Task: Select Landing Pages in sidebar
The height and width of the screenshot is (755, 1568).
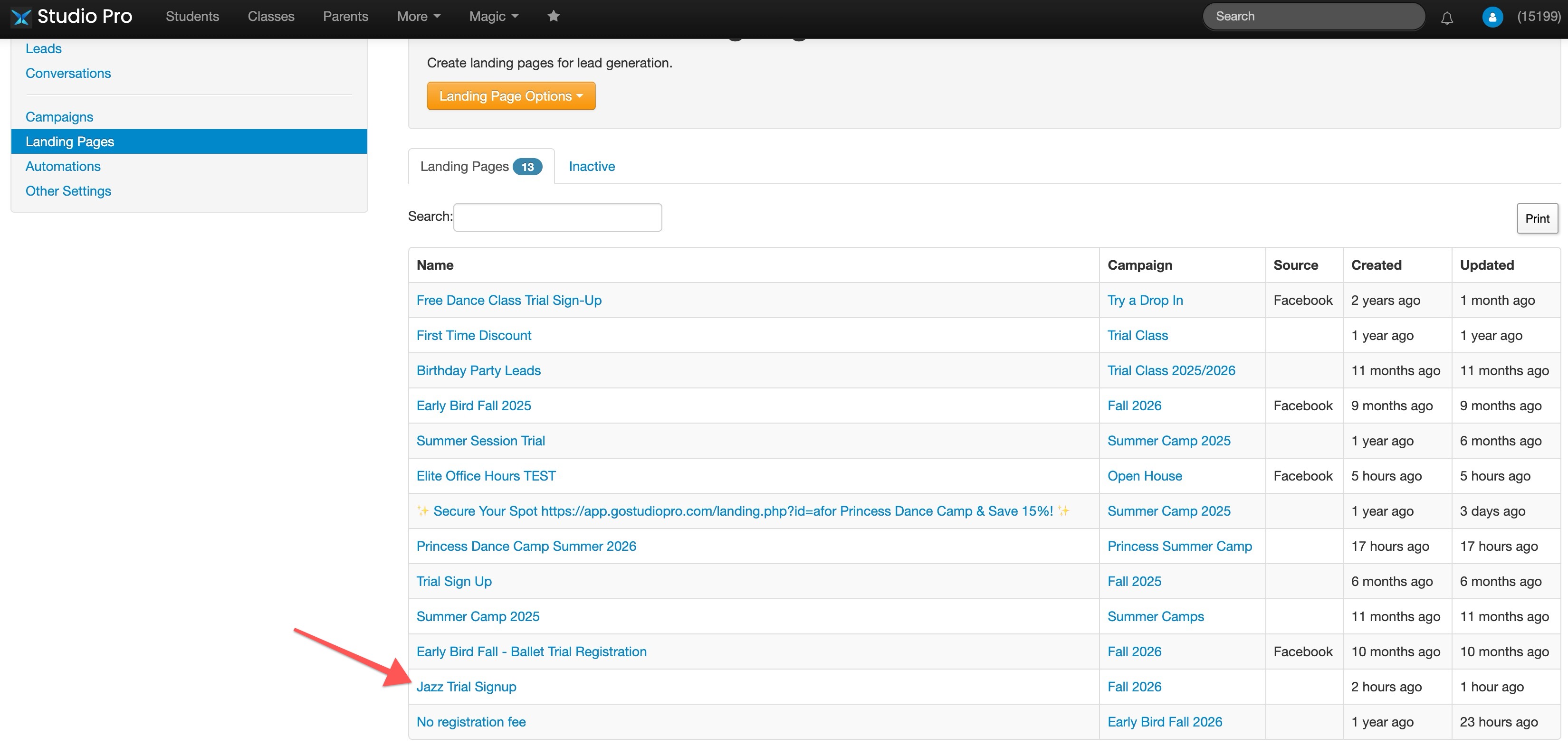Action: [x=189, y=142]
